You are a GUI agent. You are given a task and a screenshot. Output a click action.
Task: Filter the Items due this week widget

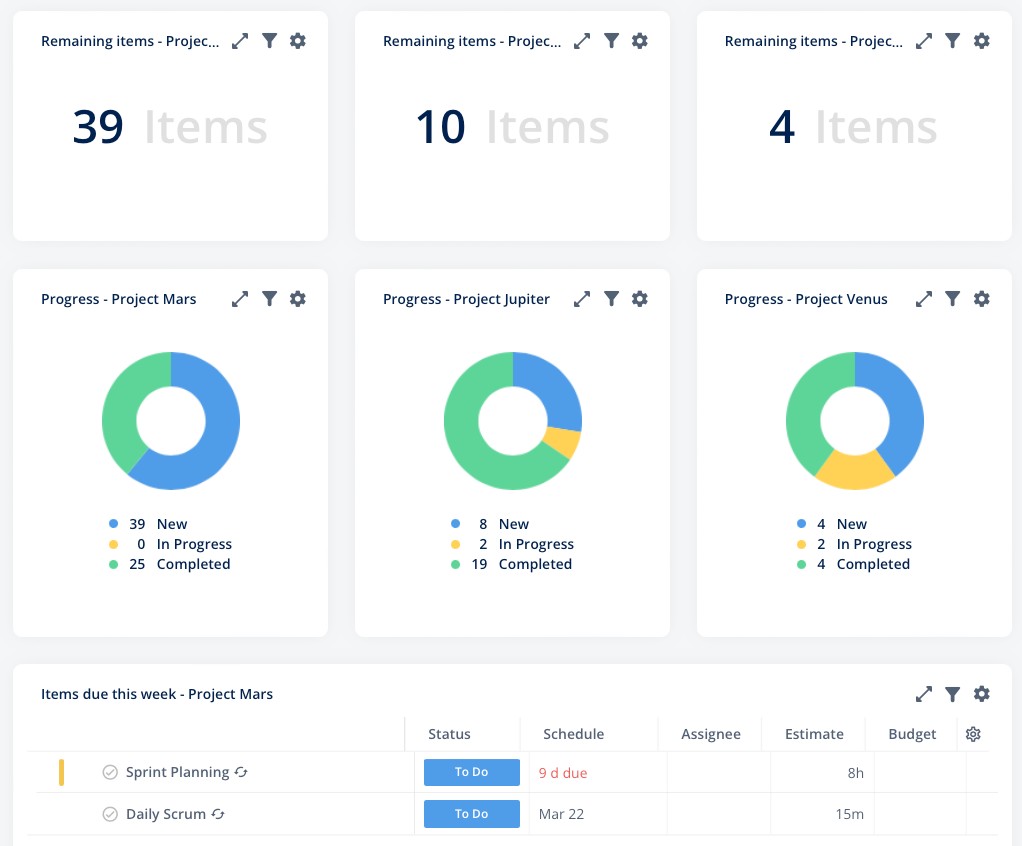[x=953, y=694]
